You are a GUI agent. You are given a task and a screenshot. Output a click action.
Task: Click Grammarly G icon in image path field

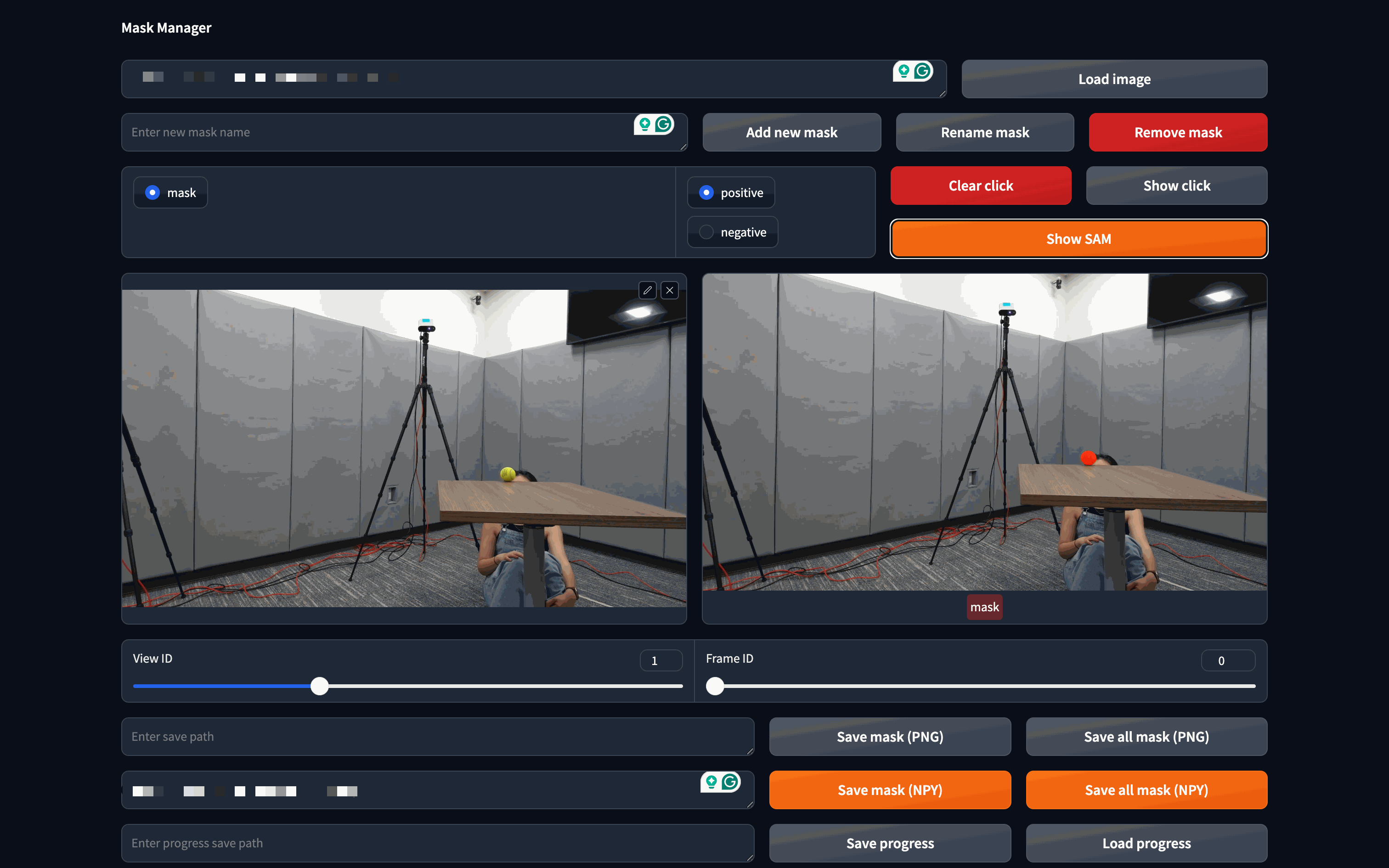point(922,71)
